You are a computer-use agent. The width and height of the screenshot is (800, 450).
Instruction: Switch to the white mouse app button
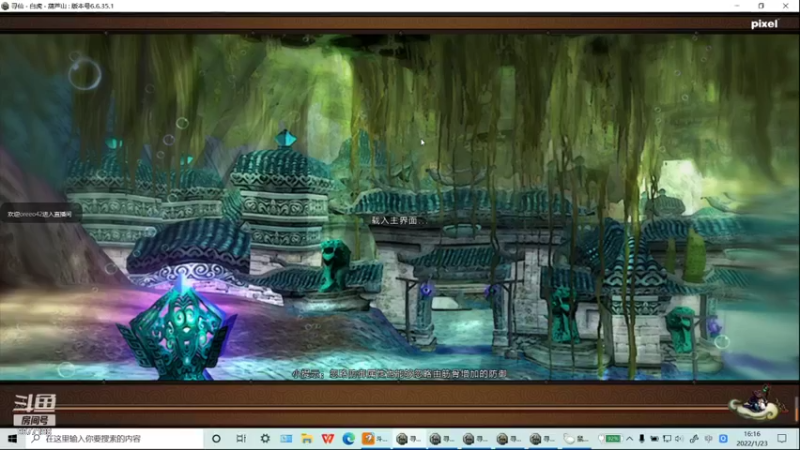click(x=576, y=439)
